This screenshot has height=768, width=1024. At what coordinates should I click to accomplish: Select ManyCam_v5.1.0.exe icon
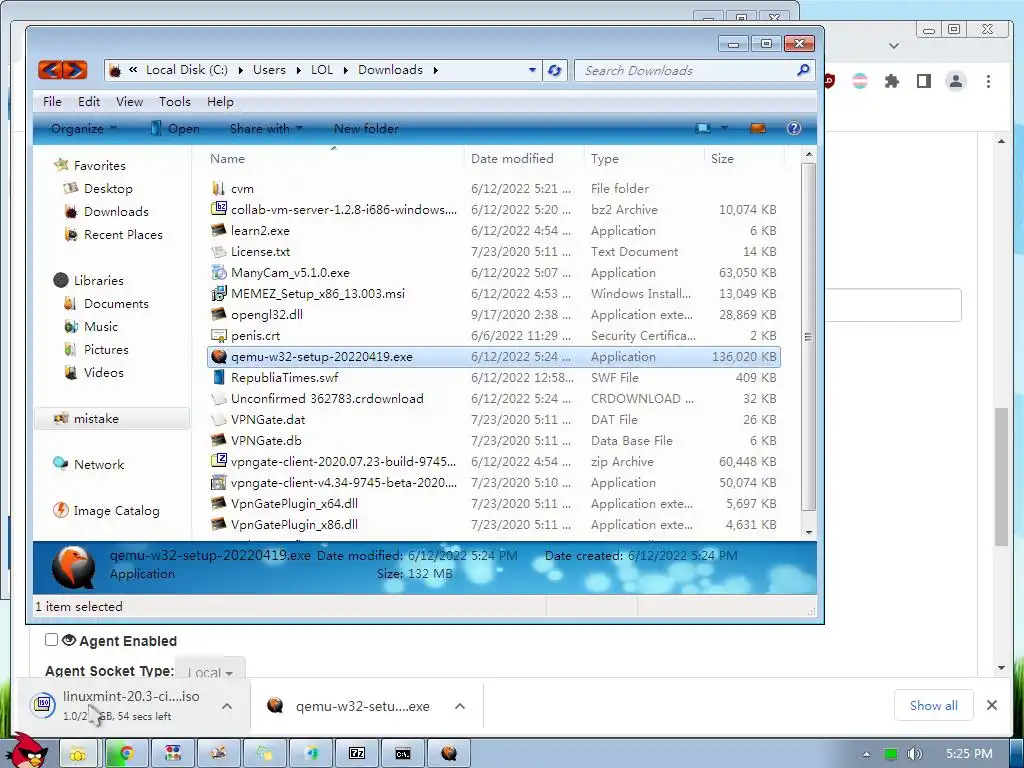[219, 272]
